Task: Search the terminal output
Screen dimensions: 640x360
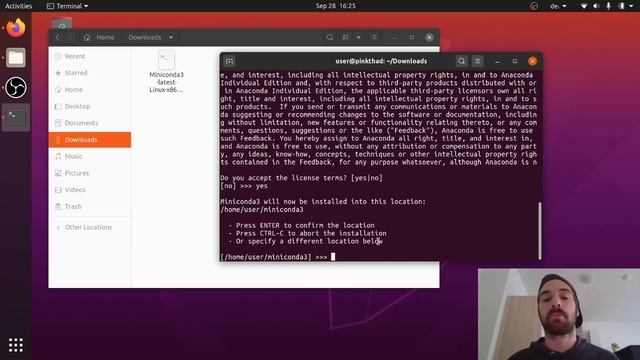Action: [462, 61]
